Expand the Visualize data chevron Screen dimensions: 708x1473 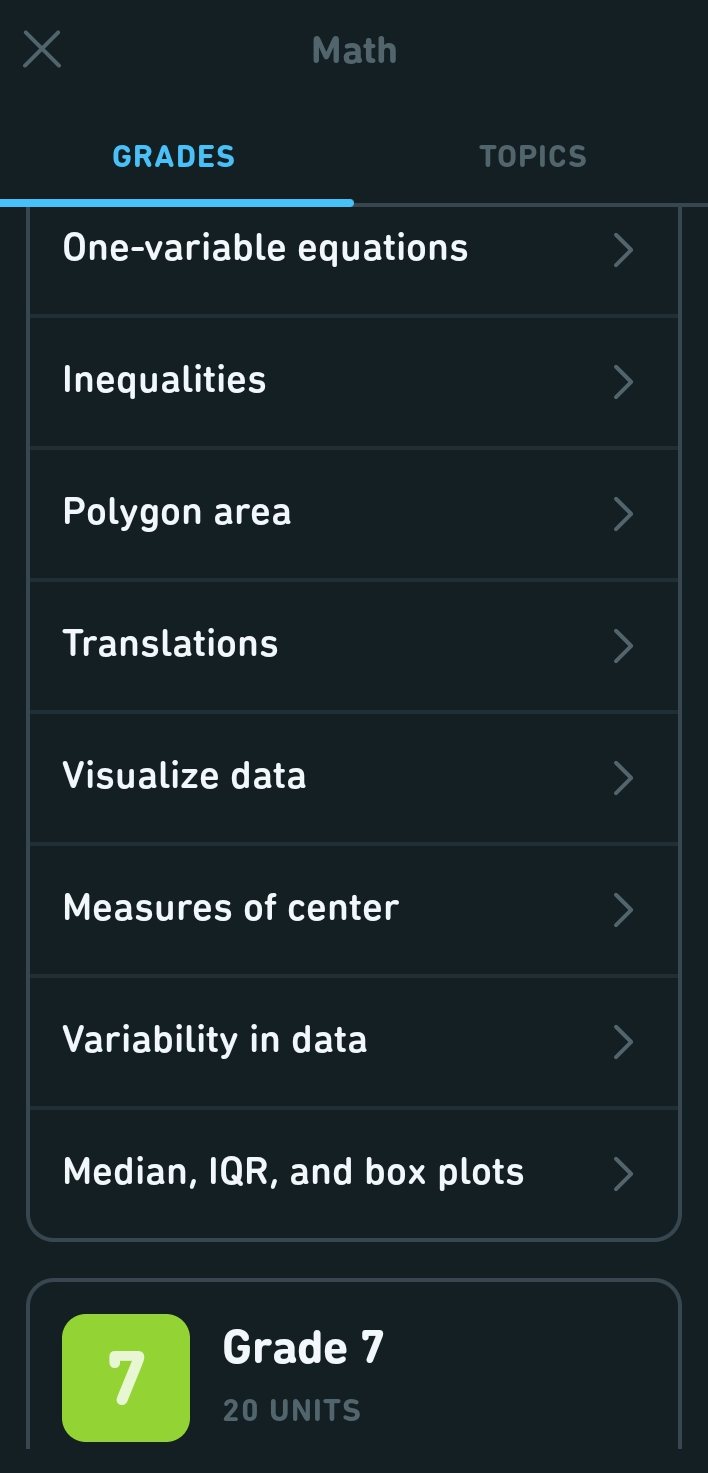623,778
